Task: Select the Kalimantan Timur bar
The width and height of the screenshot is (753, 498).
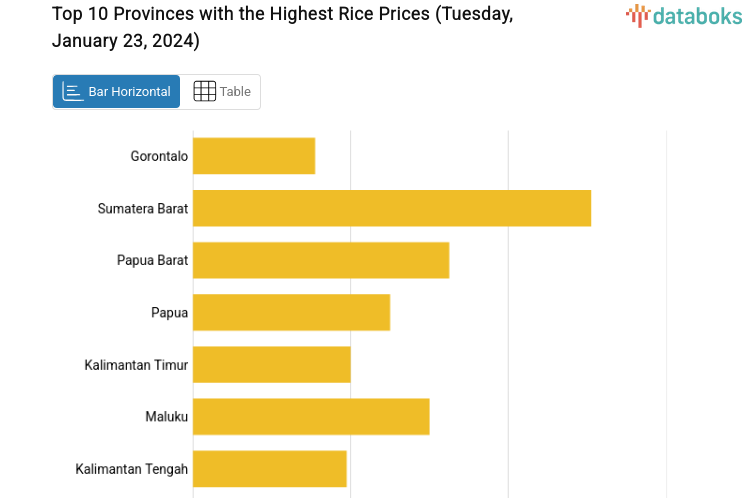Action: (x=271, y=364)
